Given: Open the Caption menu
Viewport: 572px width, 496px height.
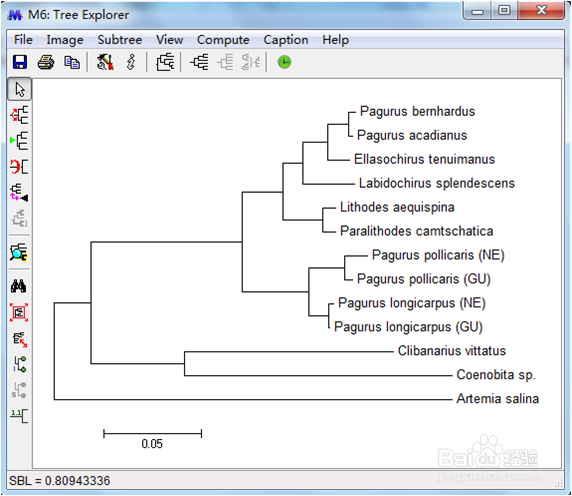Looking at the screenshot, I should (286, 40).
